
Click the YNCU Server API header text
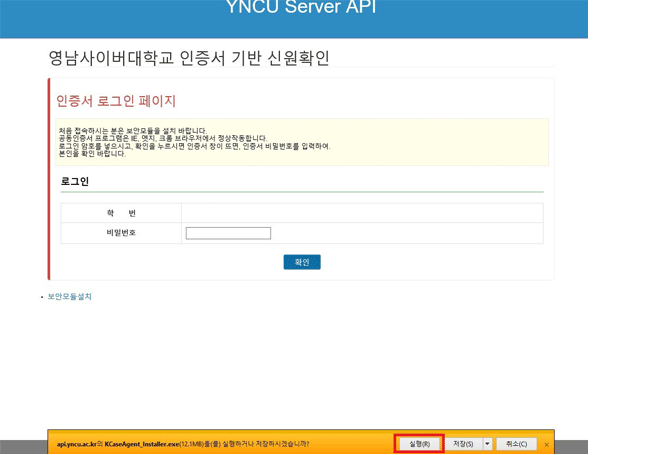(301, 7)
